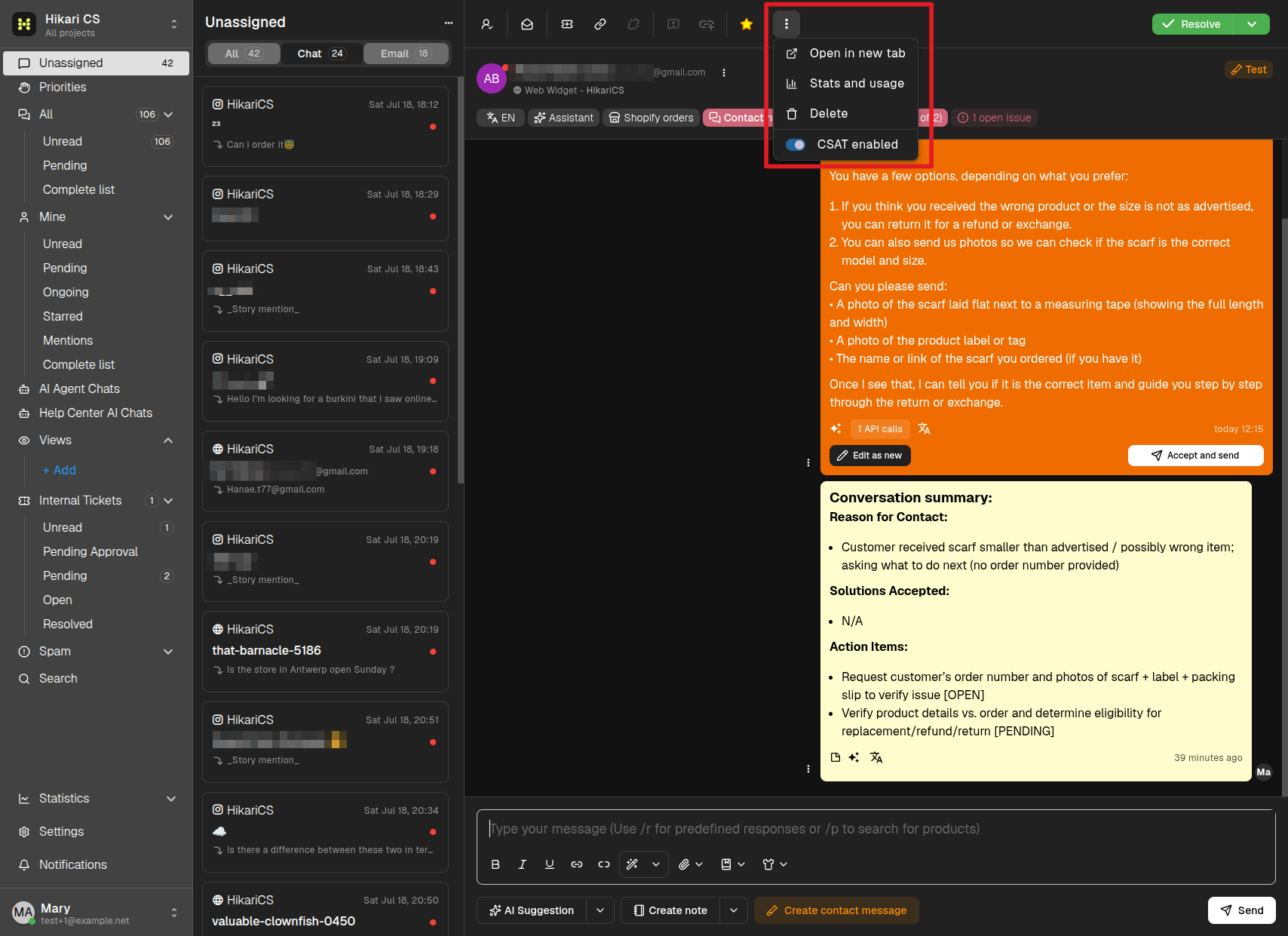
Task: Click sparkle icon next to 1 API calls
Action: 836,428
